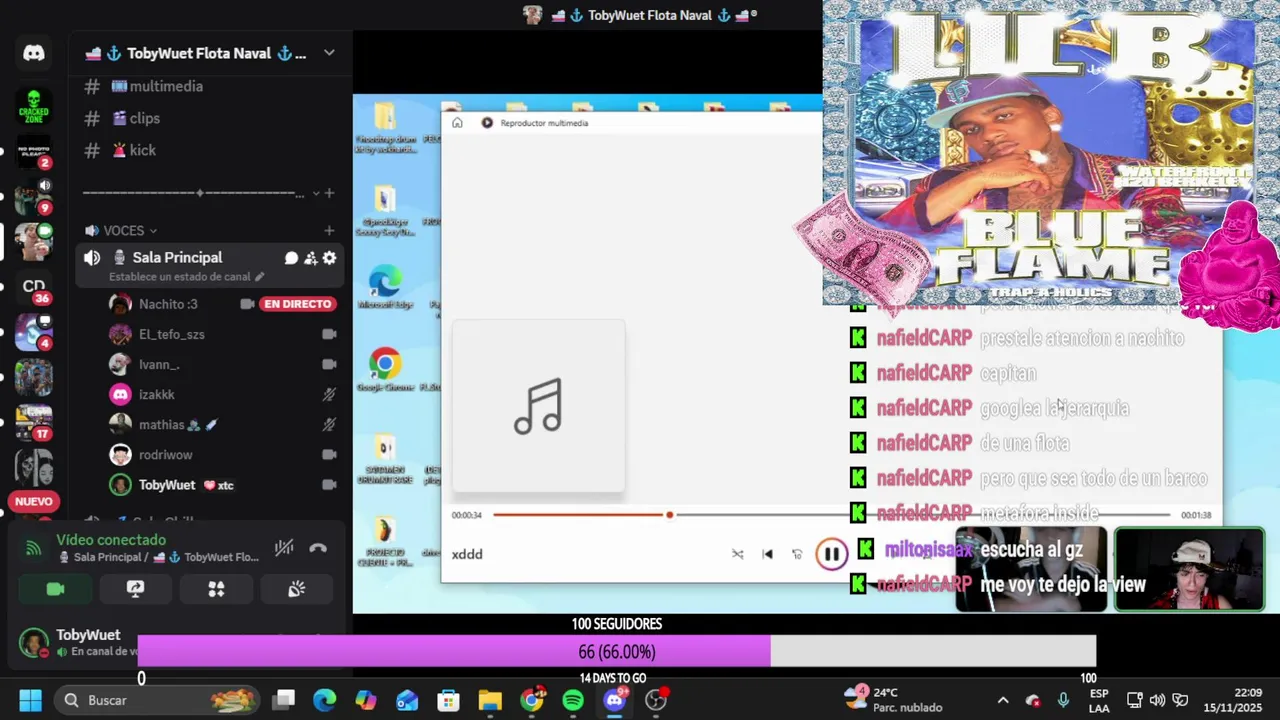The height and width of the screenshot is (720, 1280).
Task: Click track title xddd in media player
Action: point(467,554)
